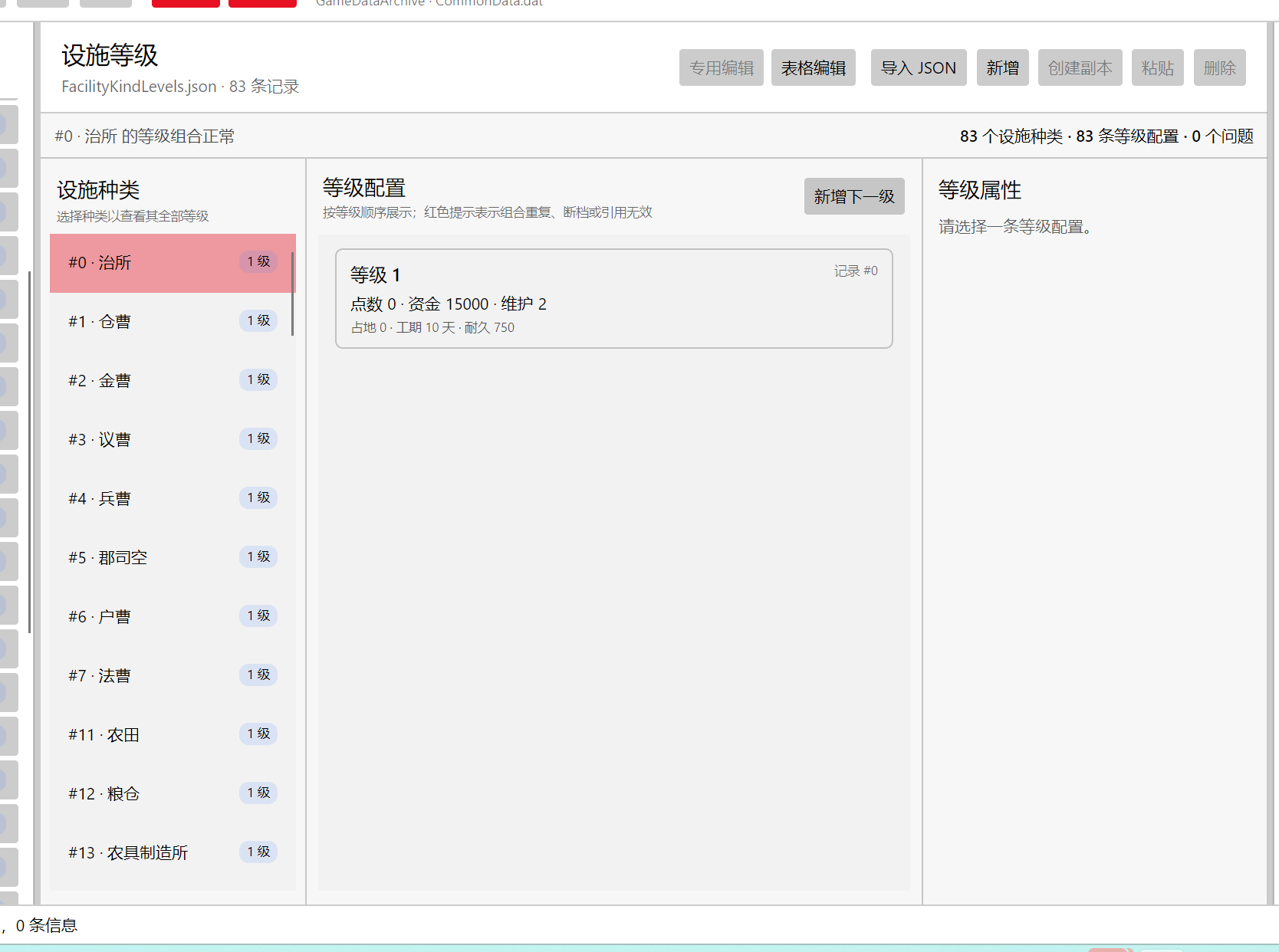Add a new record with 新增
The height and width of the screenshot is (952, 1279).
coord(1002,67)
